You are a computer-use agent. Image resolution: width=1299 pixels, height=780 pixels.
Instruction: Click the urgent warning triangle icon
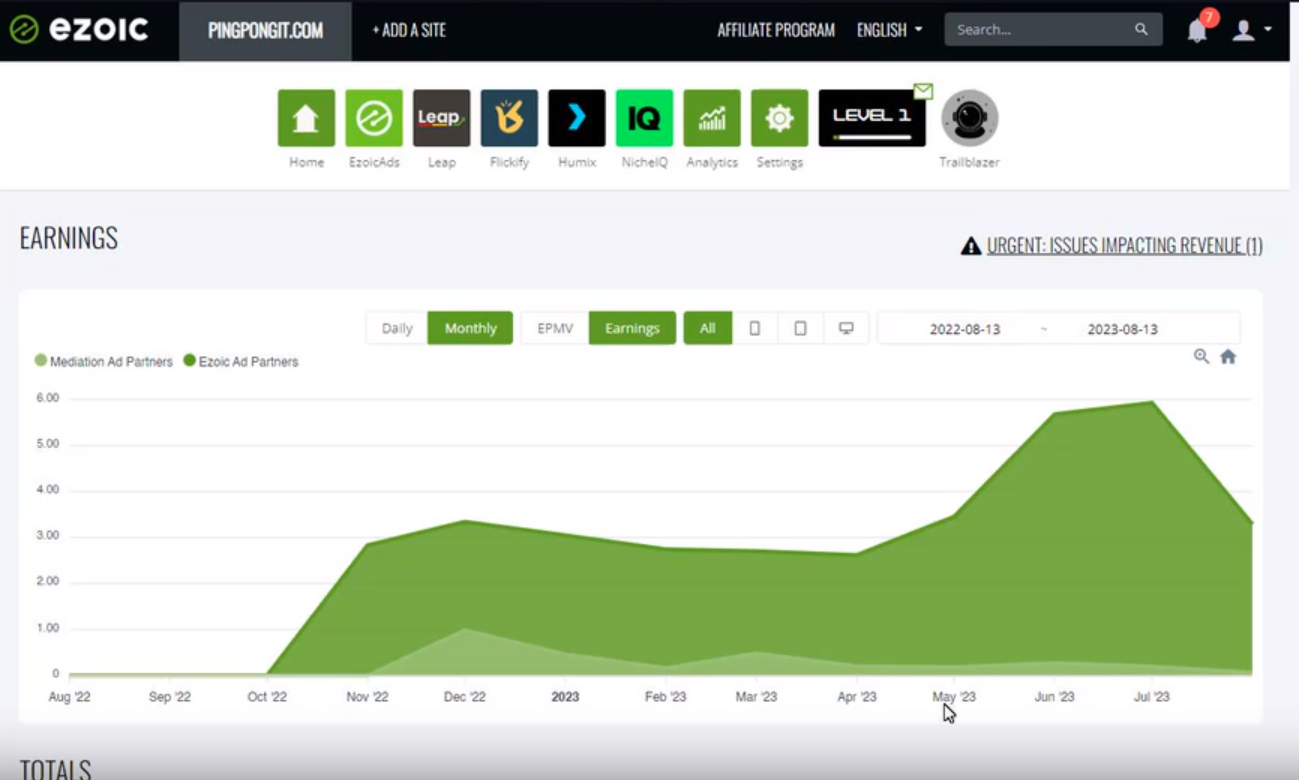click(x=970, y=246)
